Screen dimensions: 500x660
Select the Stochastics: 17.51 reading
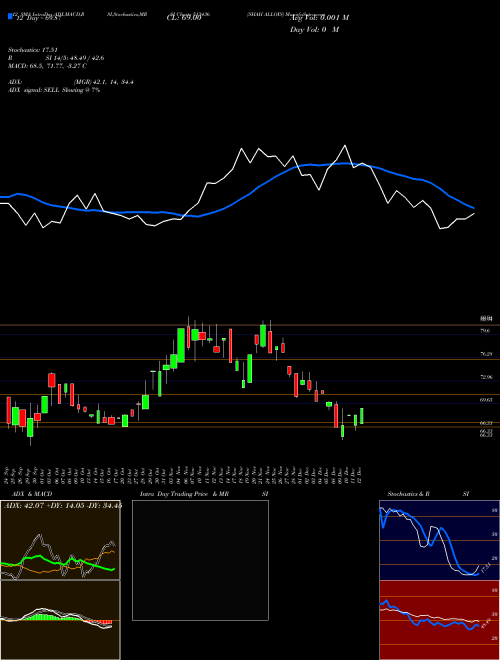[x=32, y=50]
